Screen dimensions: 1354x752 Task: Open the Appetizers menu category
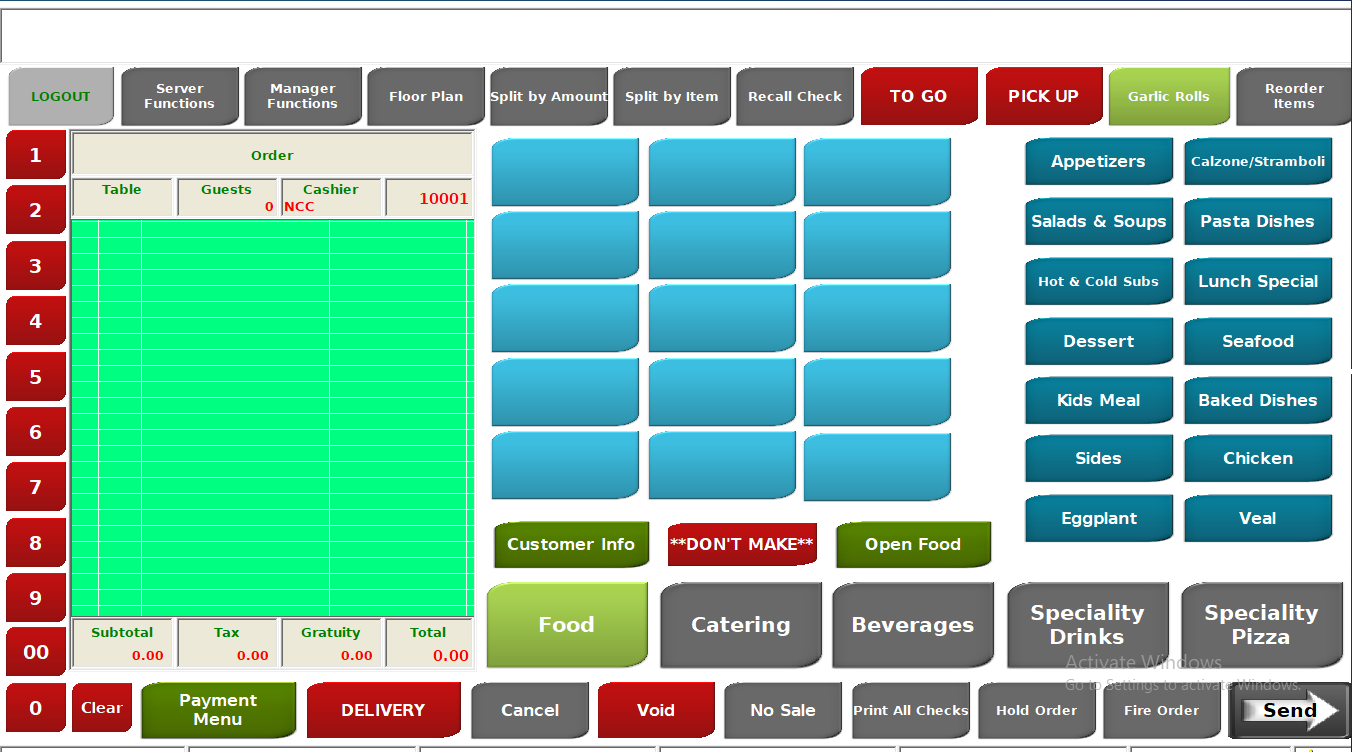click(x=1098, y=161)
